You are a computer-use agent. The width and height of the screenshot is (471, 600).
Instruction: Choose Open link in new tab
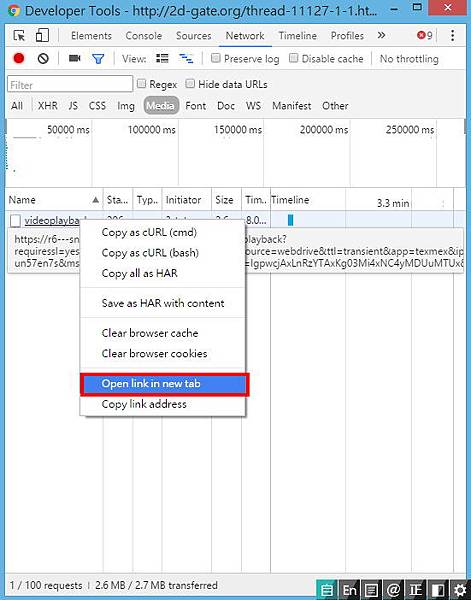tap(165, 384)
